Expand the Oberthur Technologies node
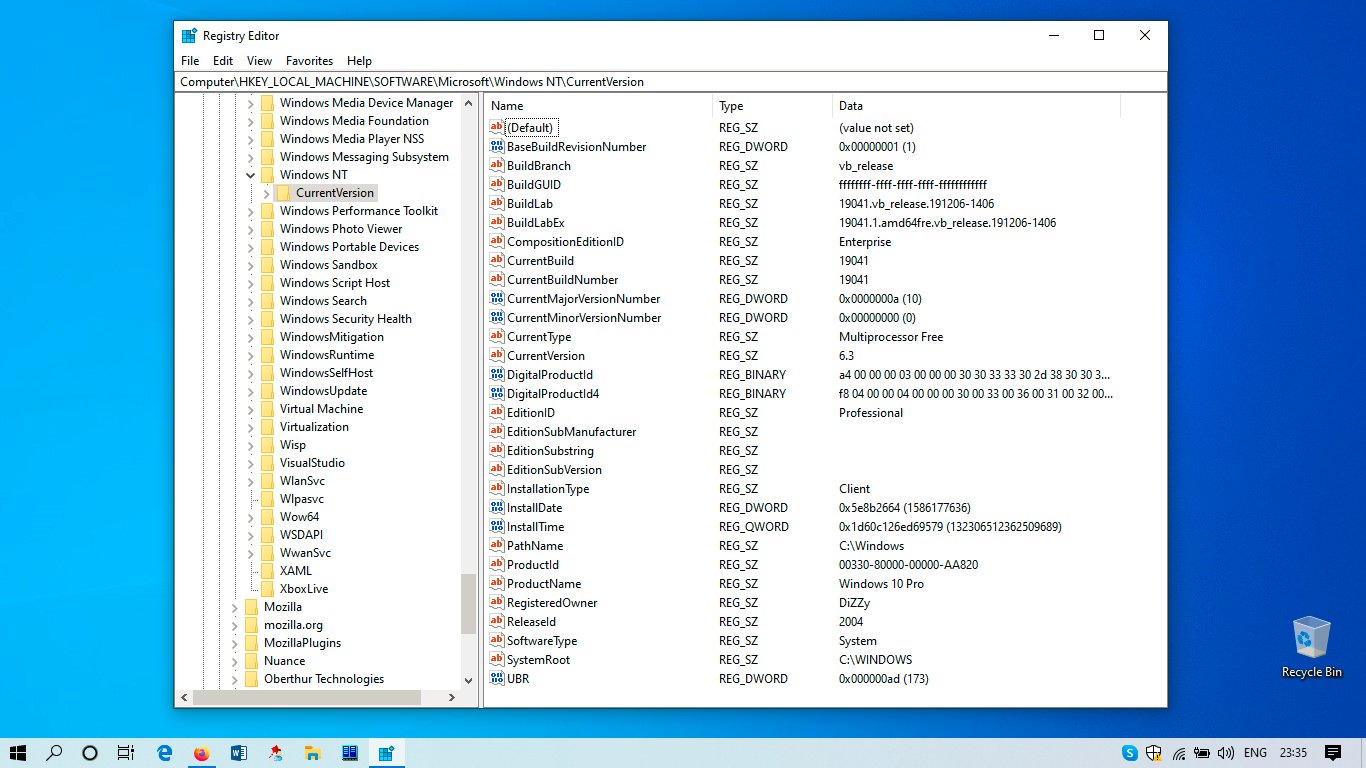 coord(235,679)
